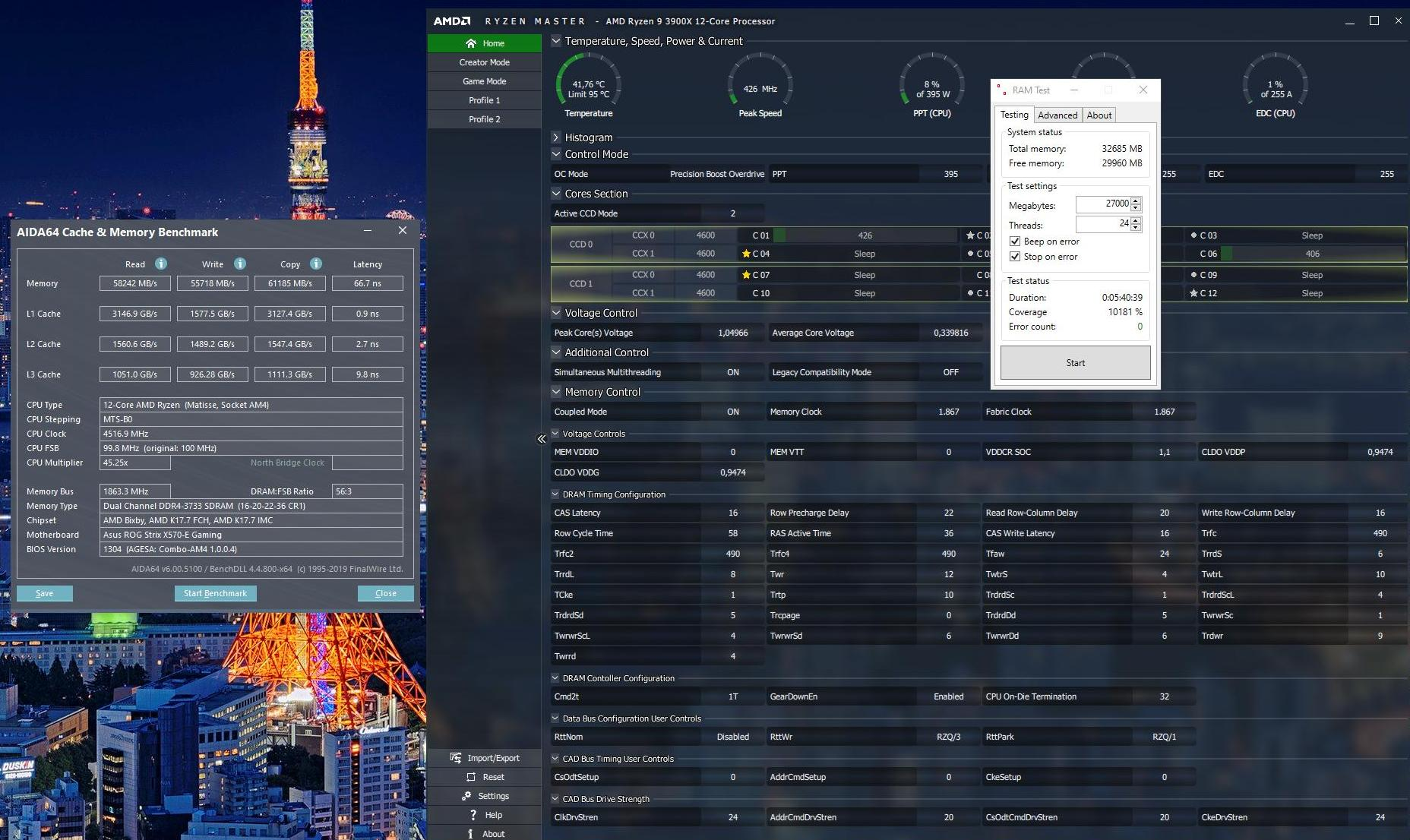1410x840 pixels.
Task: Click the Help question mark icon
Action: 473,815
